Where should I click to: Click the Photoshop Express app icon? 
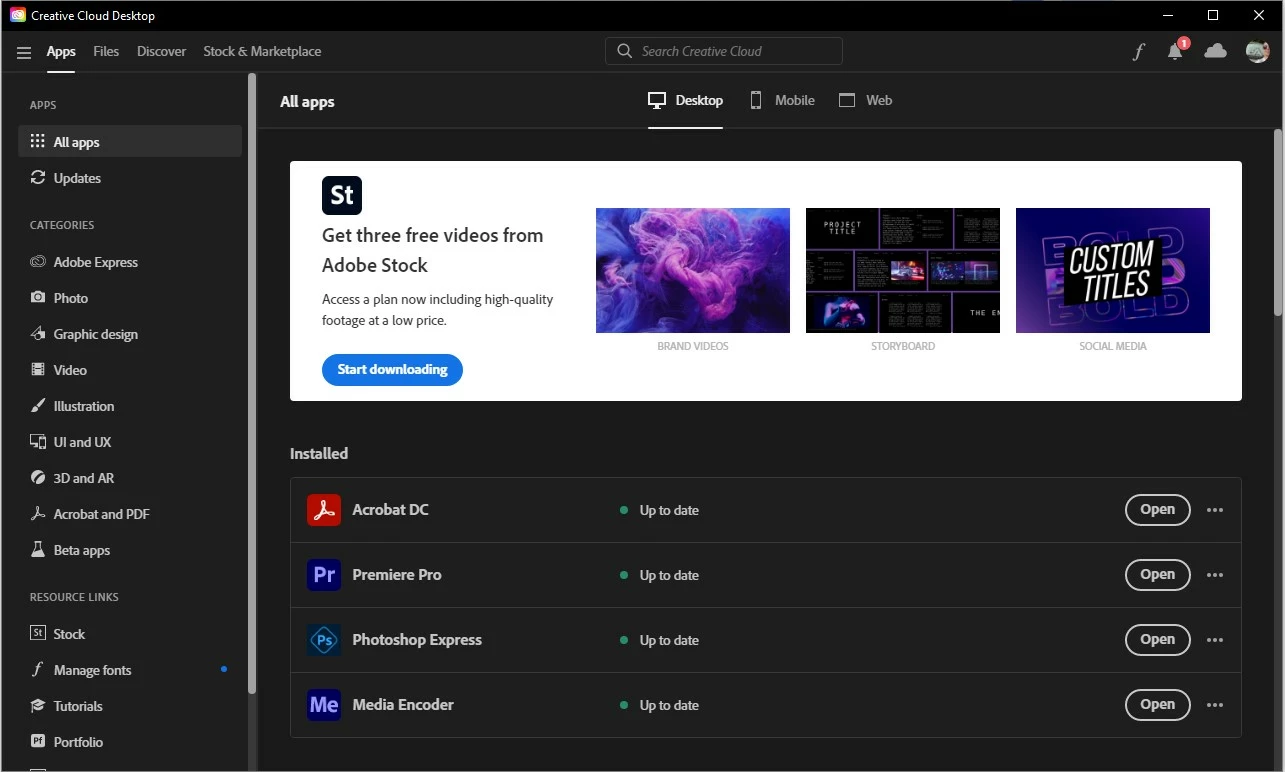click(324, 640)
